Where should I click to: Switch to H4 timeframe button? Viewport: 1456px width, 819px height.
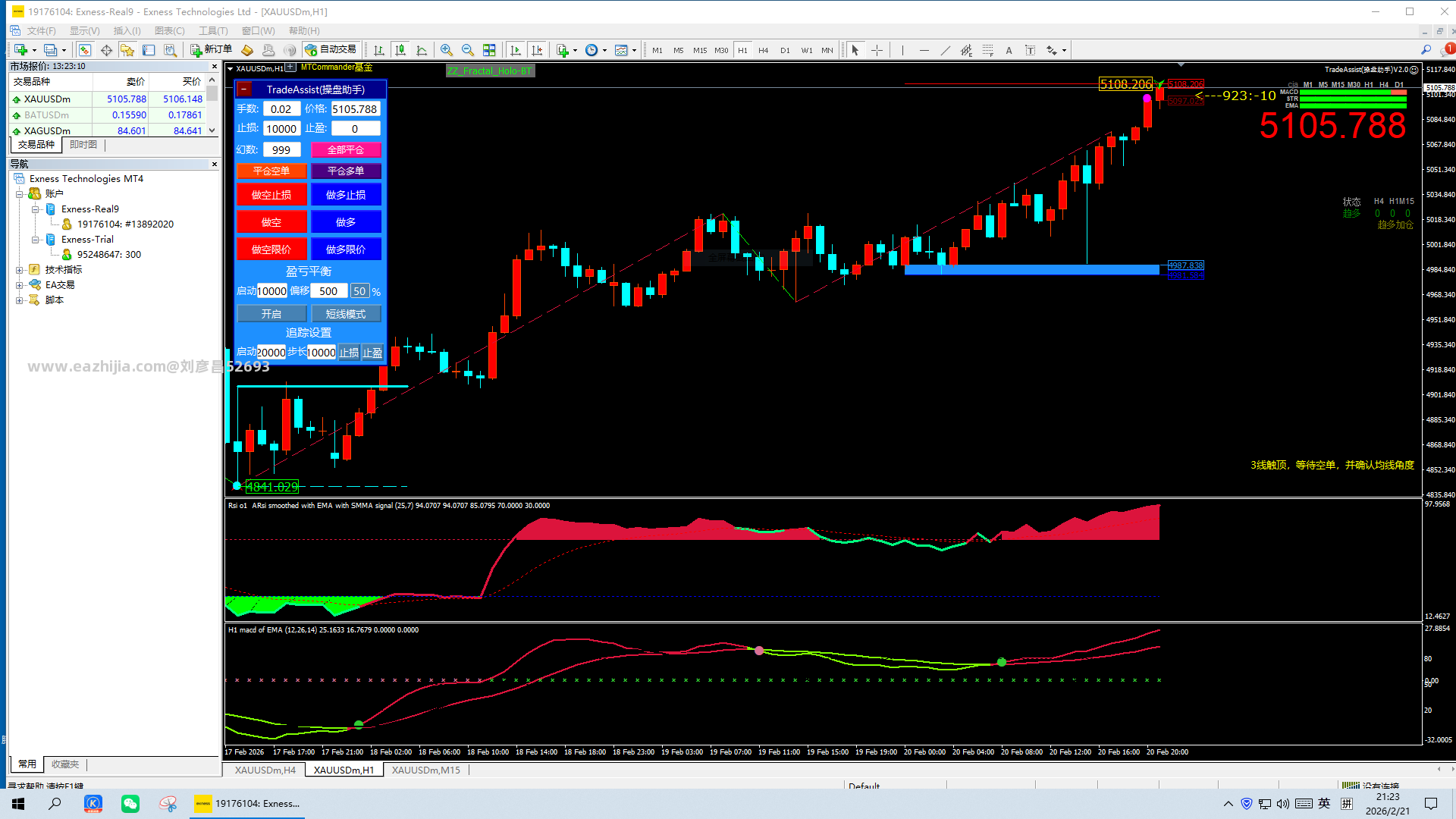pos(764,50)
